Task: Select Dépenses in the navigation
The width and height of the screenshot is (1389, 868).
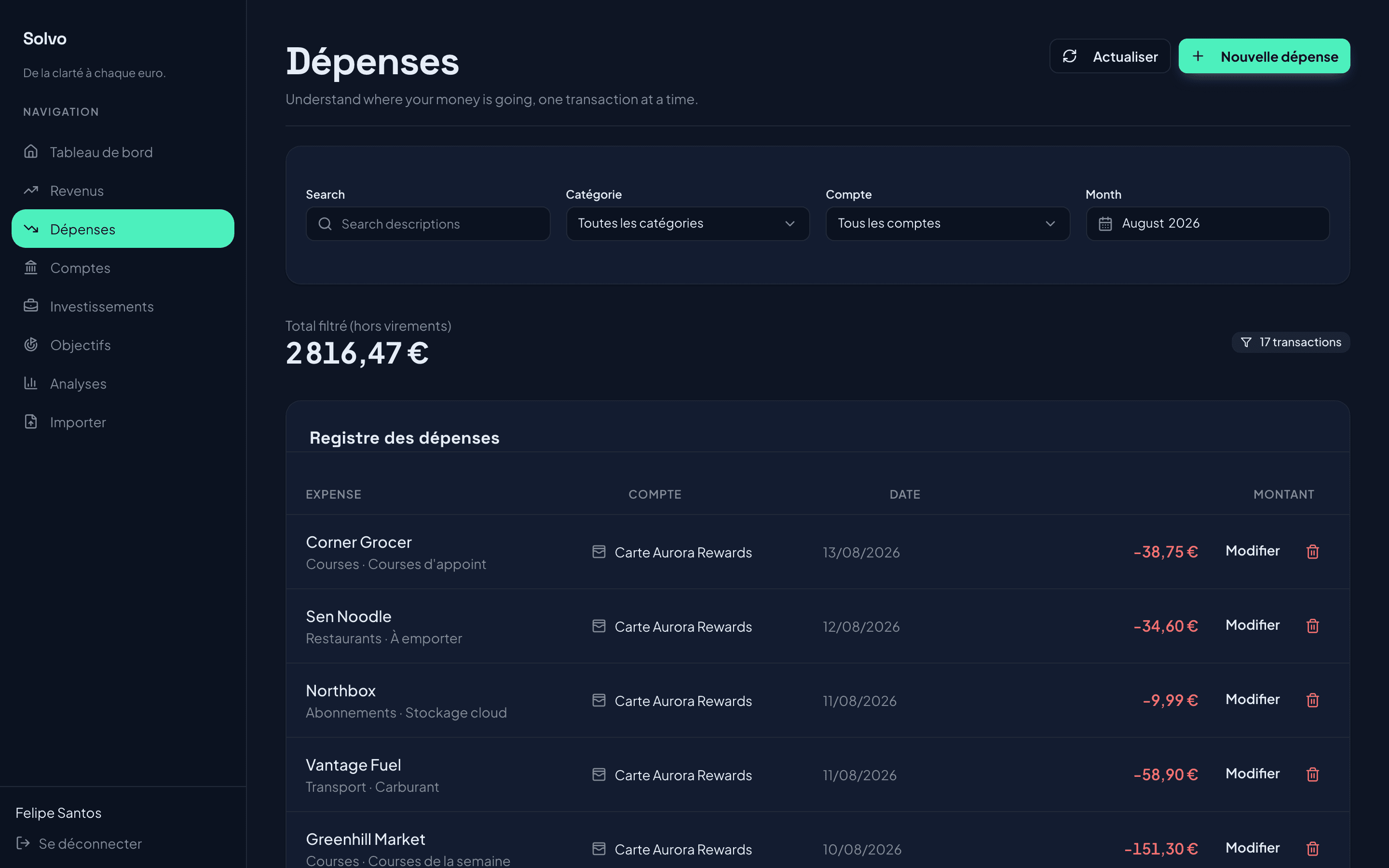Action: tap(123, 229)
